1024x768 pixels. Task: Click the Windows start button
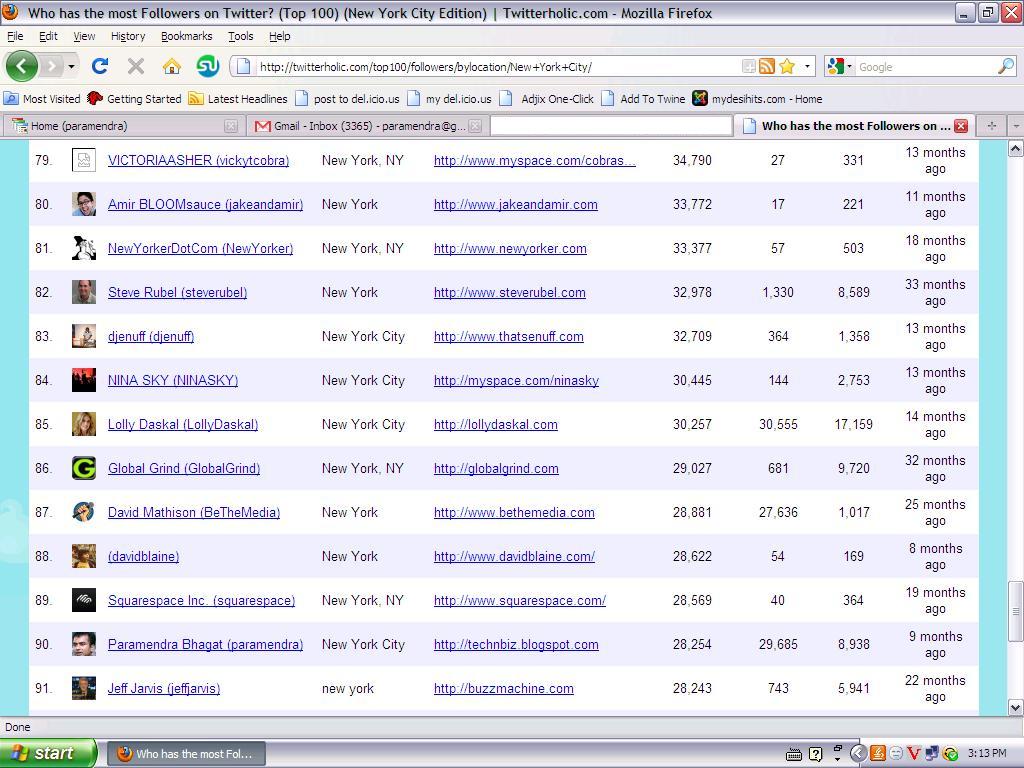(x=47, y=753)
